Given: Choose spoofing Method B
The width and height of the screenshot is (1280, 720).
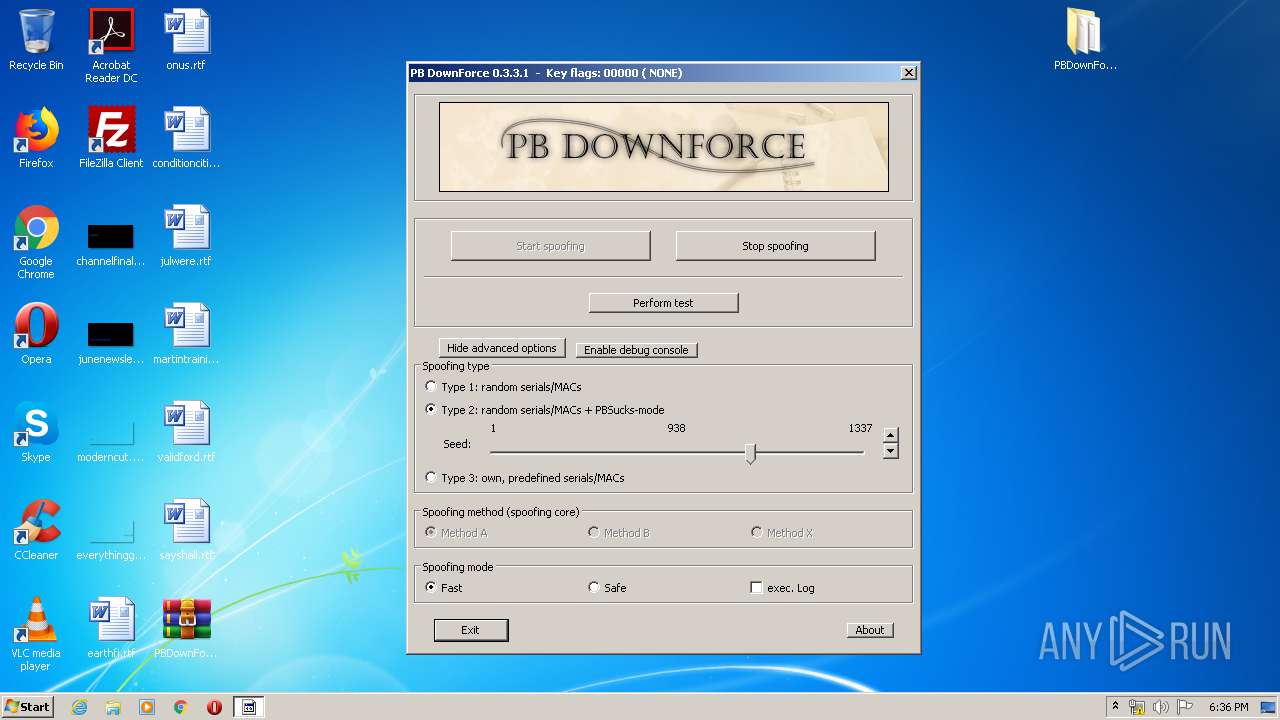Looking at the screenshot, I should pos(619,533).
